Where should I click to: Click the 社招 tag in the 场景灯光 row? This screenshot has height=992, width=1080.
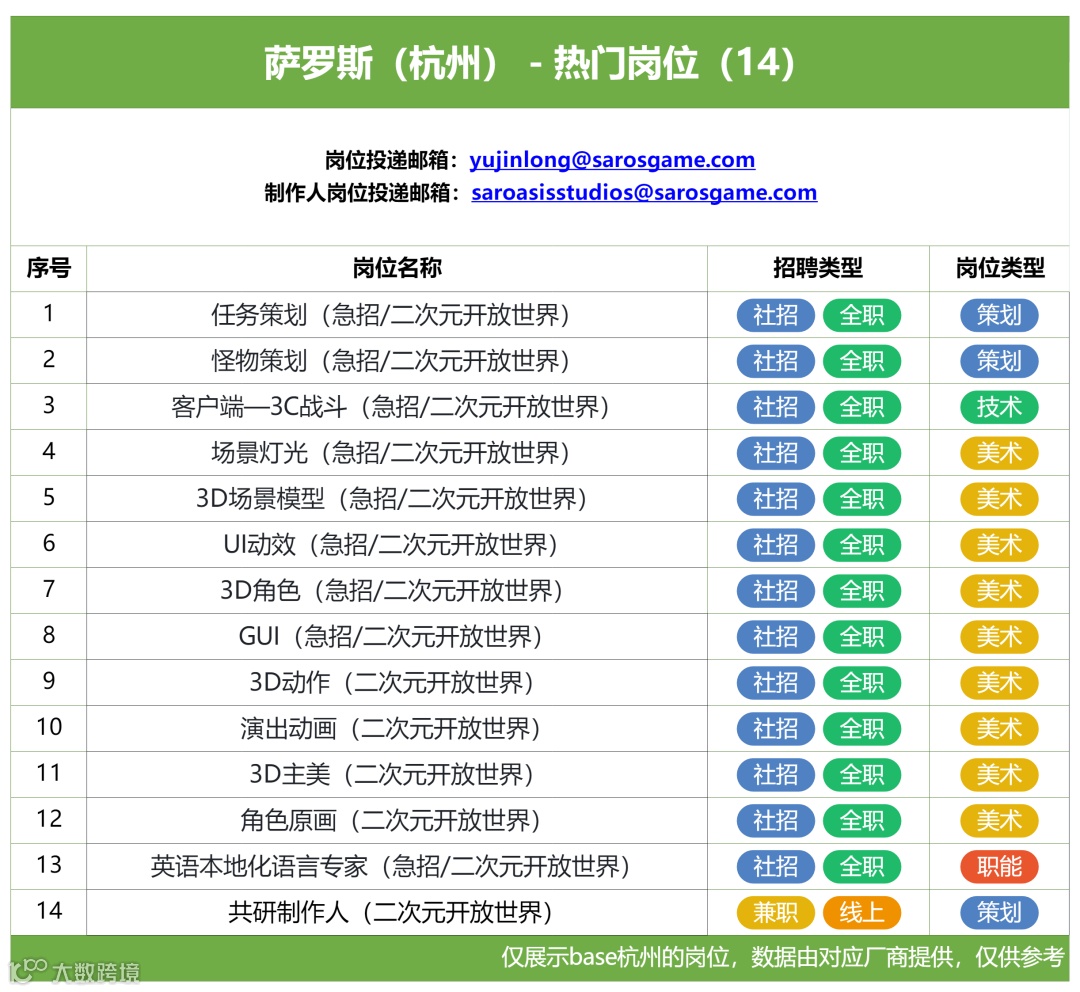point(776,453)
